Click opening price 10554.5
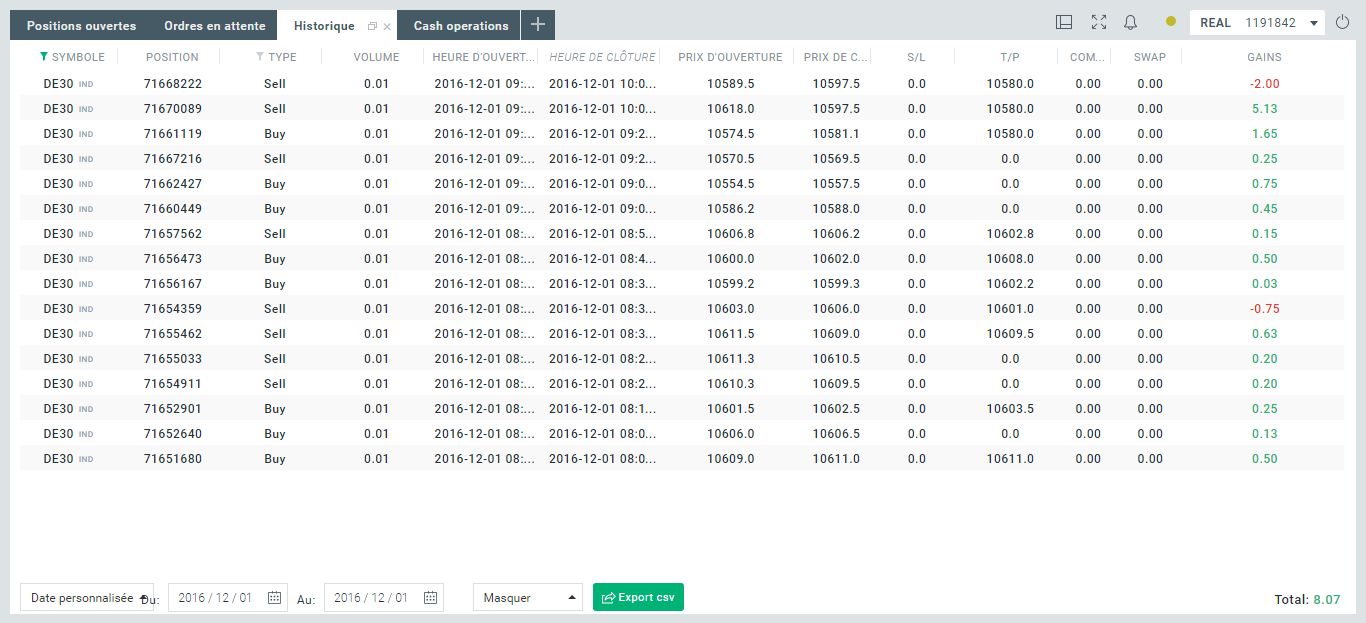This screenshot has height=623, width=1366. pos(730,184)
